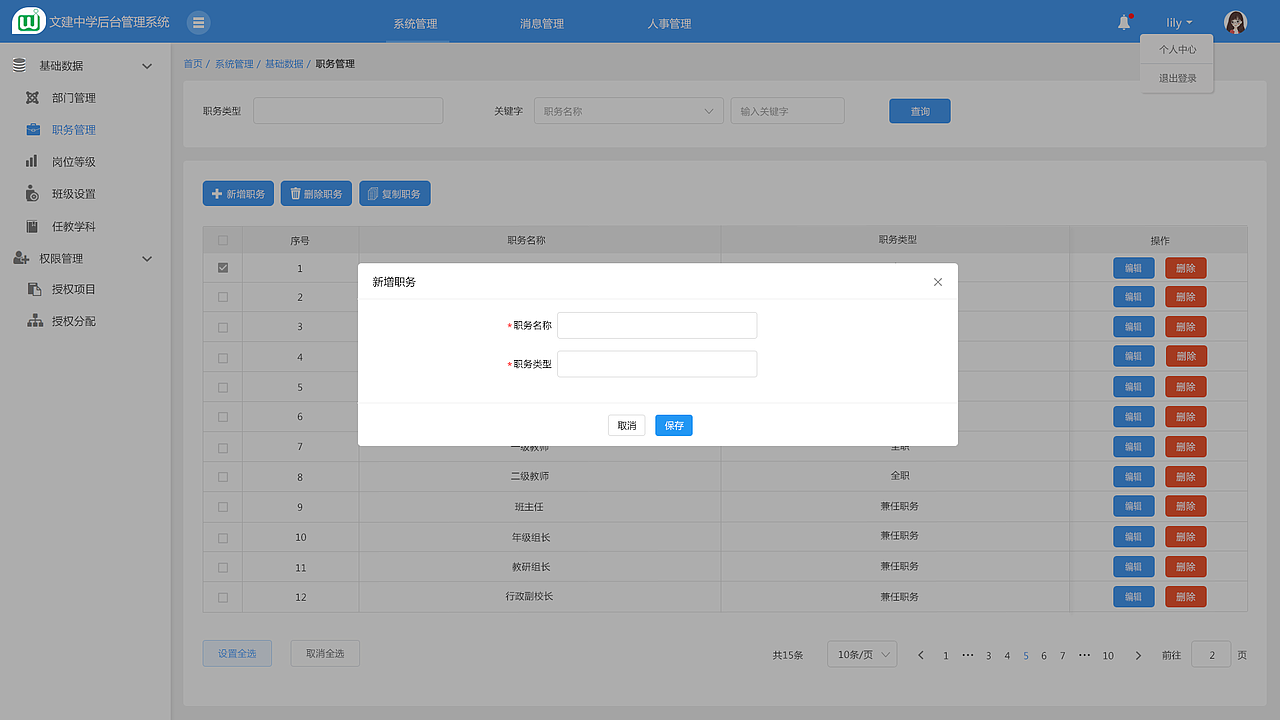Collapse the 基础数据 sidebar group
Image resolution: width=1280 pixels, height=720 pixels.
[x=146, y=64]
